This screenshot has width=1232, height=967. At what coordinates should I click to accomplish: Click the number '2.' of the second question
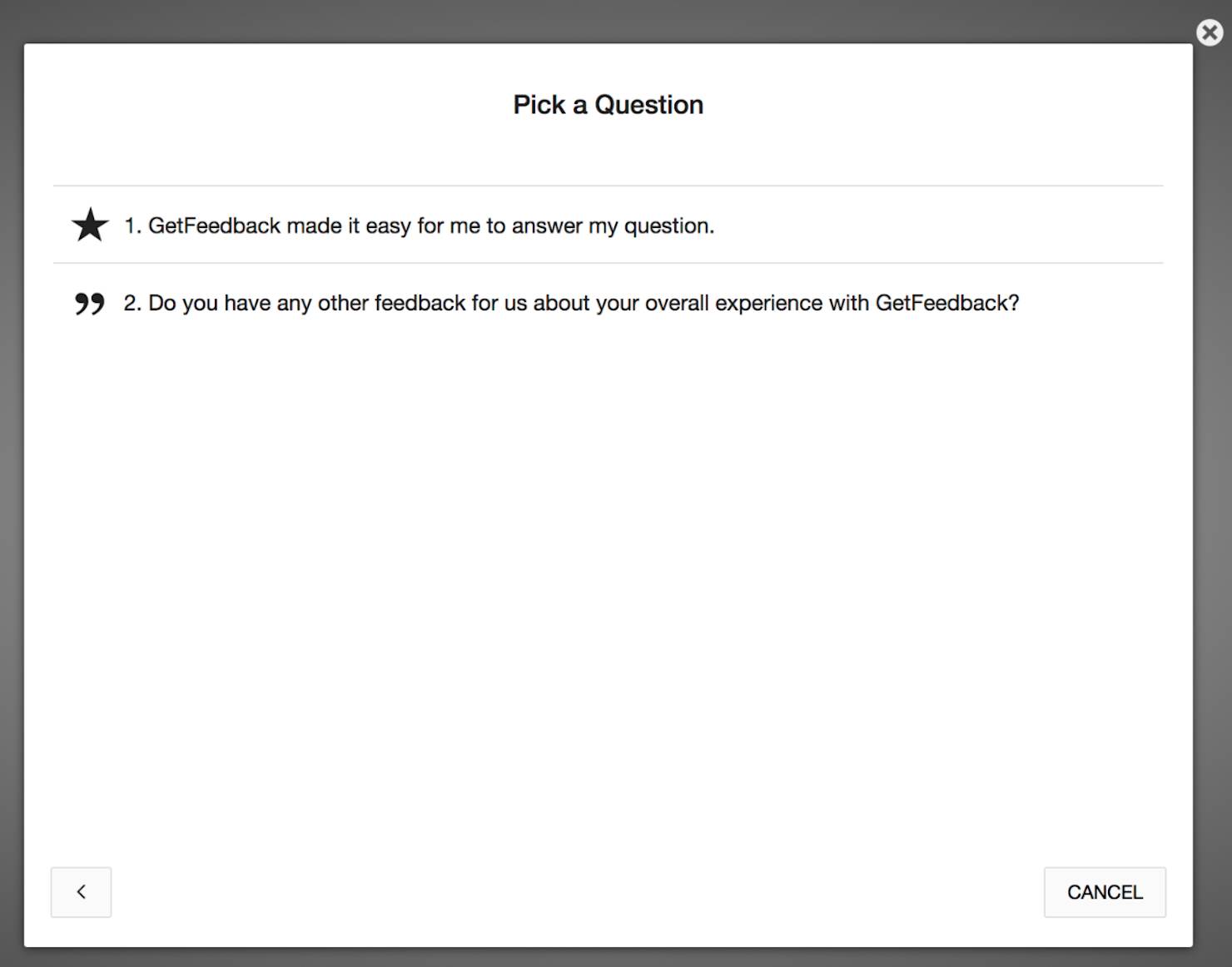[x=133, y=303]
